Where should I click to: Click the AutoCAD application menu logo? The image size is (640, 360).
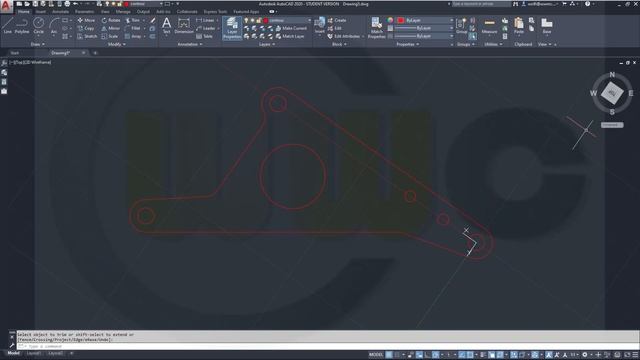coord(6,7)
